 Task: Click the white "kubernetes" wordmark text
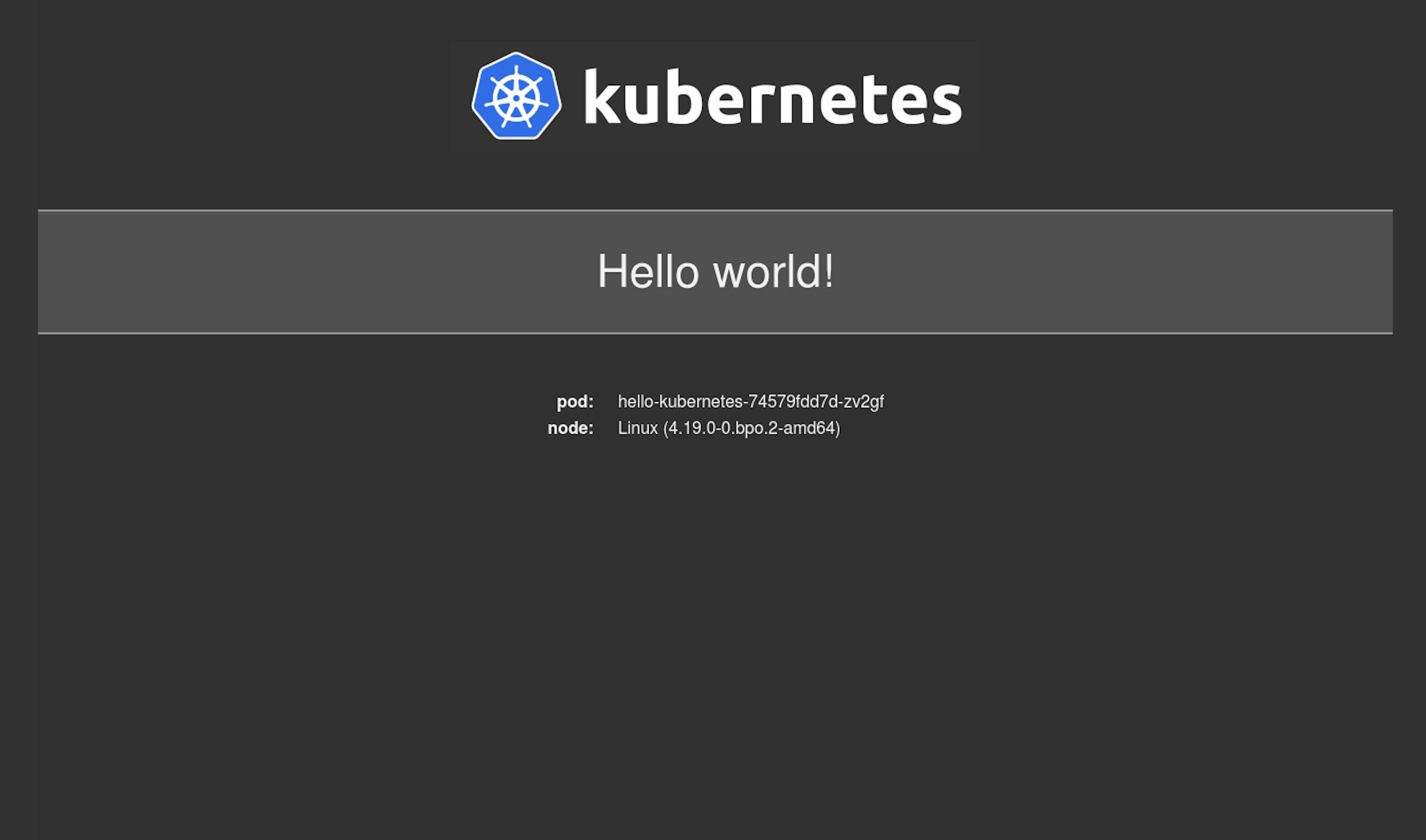point(772,96)
